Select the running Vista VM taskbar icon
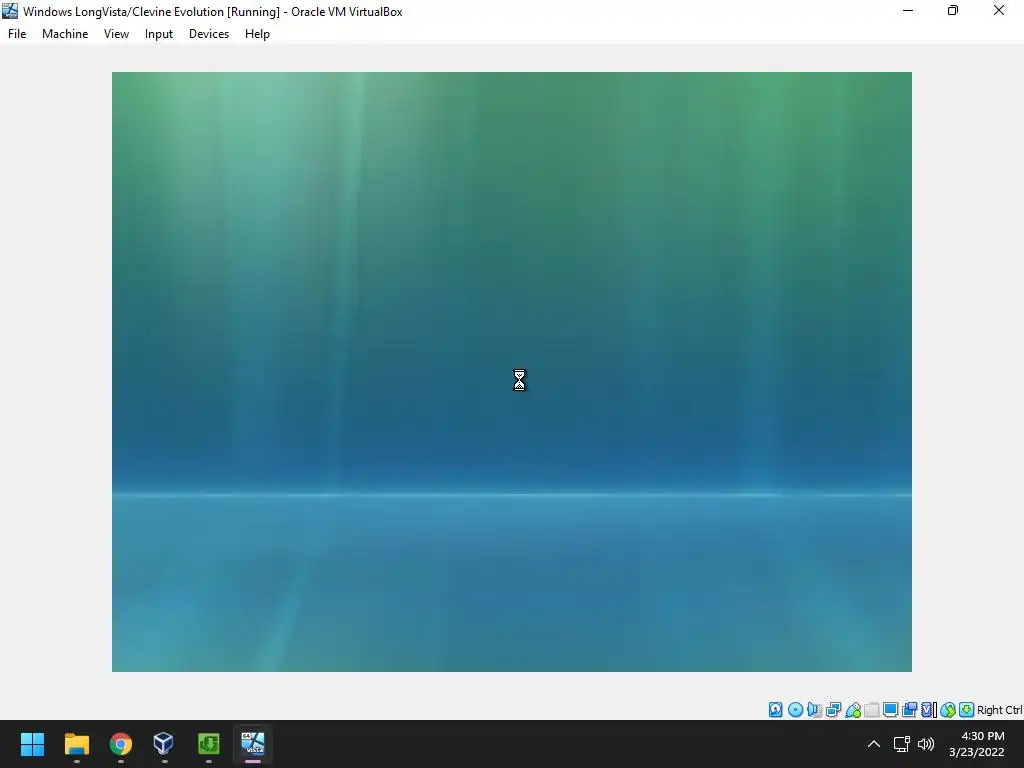Viewport: 1024px width, 768px height. click(253, 744)
